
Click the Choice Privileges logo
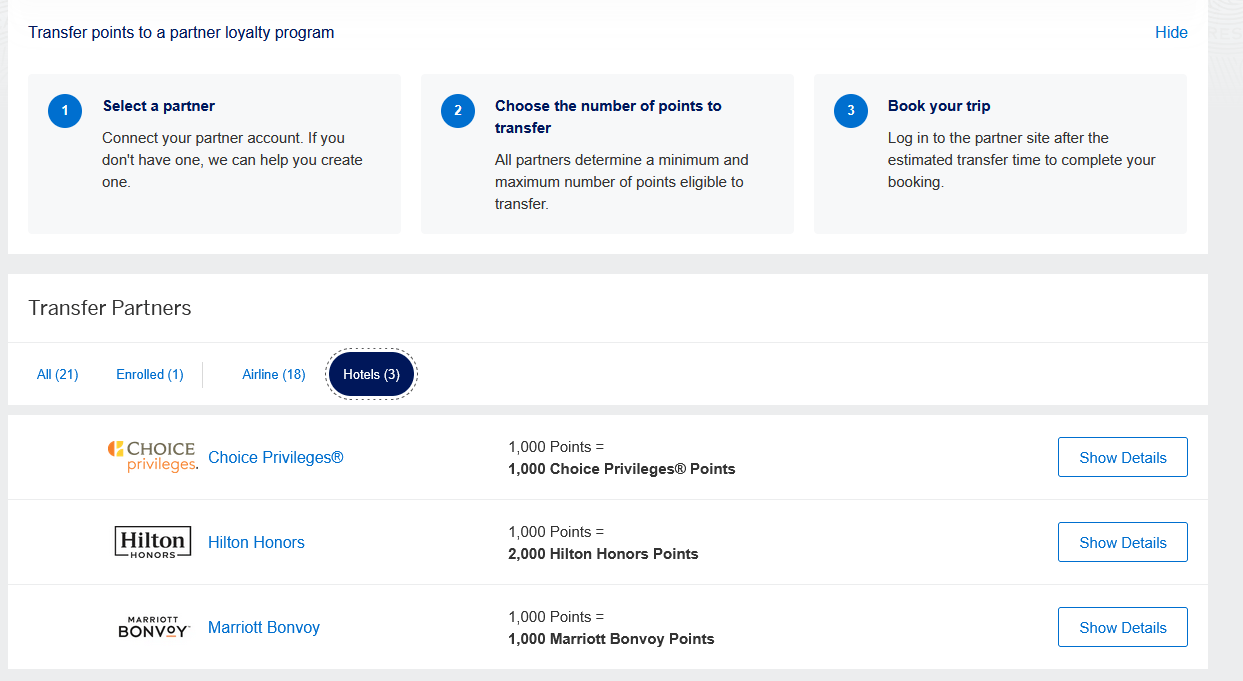click(152, 457)
